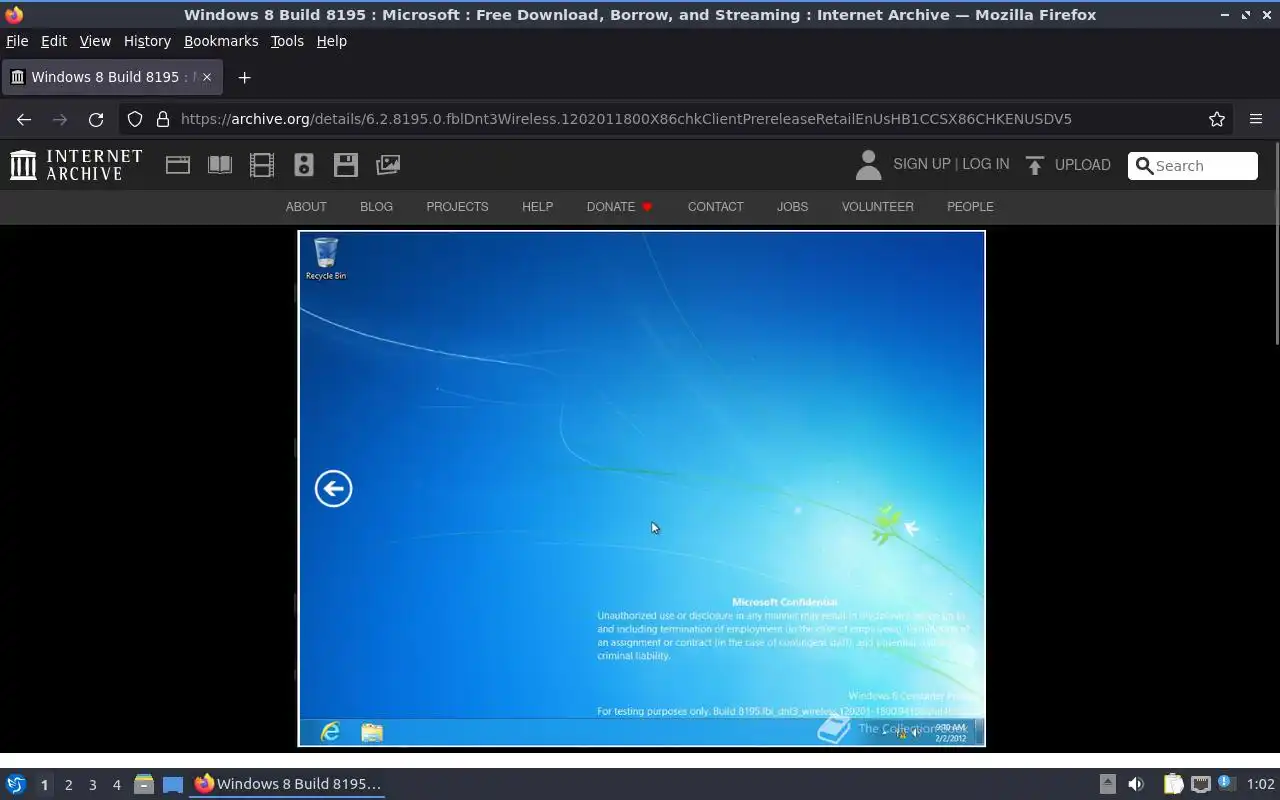Open the Video film-strip icon
This screenshot has height=800, width=1280.
pos(262,165)
